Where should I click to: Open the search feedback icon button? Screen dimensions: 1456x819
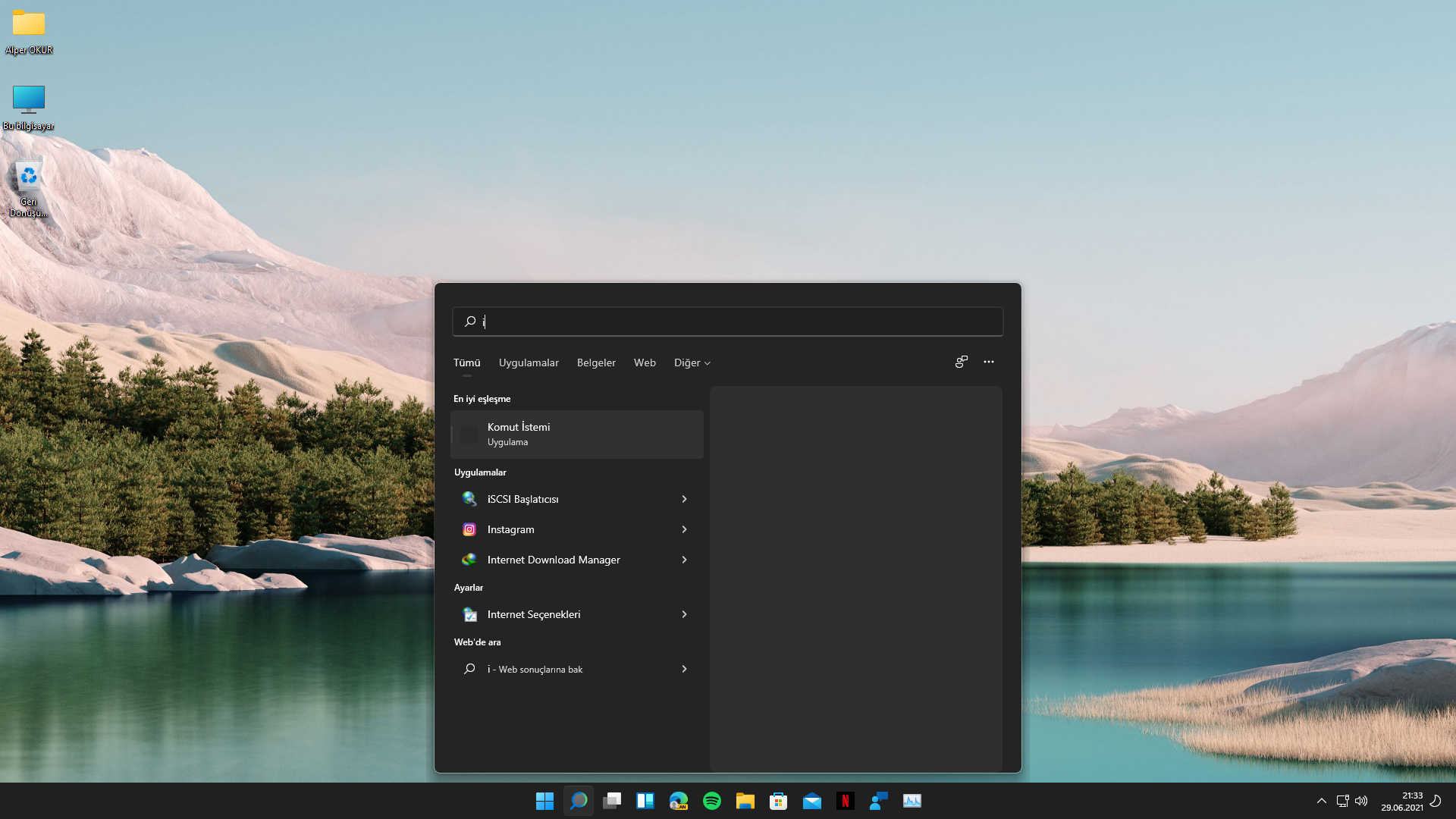961,362
